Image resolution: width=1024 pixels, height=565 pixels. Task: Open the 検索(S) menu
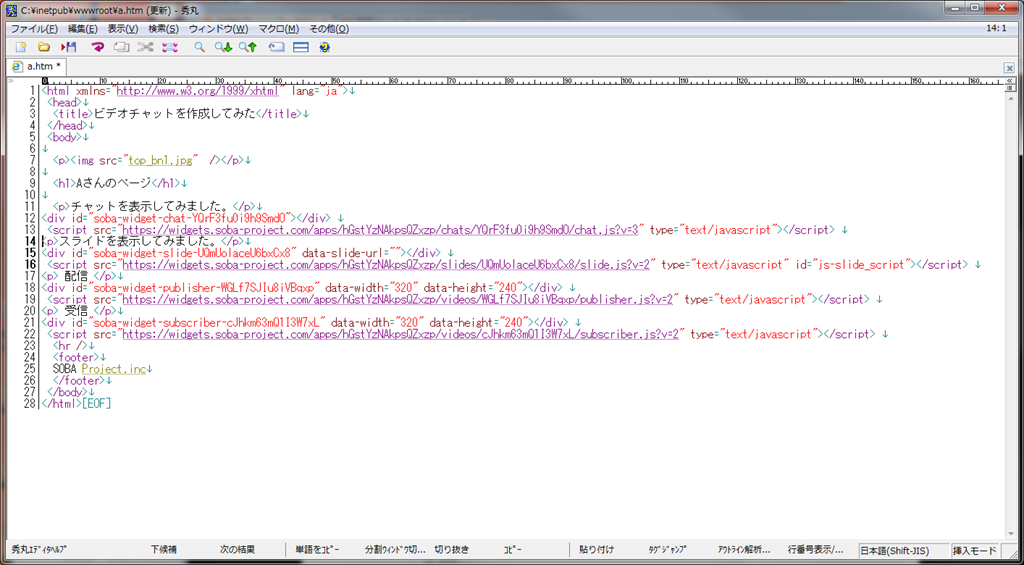(x=163, y=29)
